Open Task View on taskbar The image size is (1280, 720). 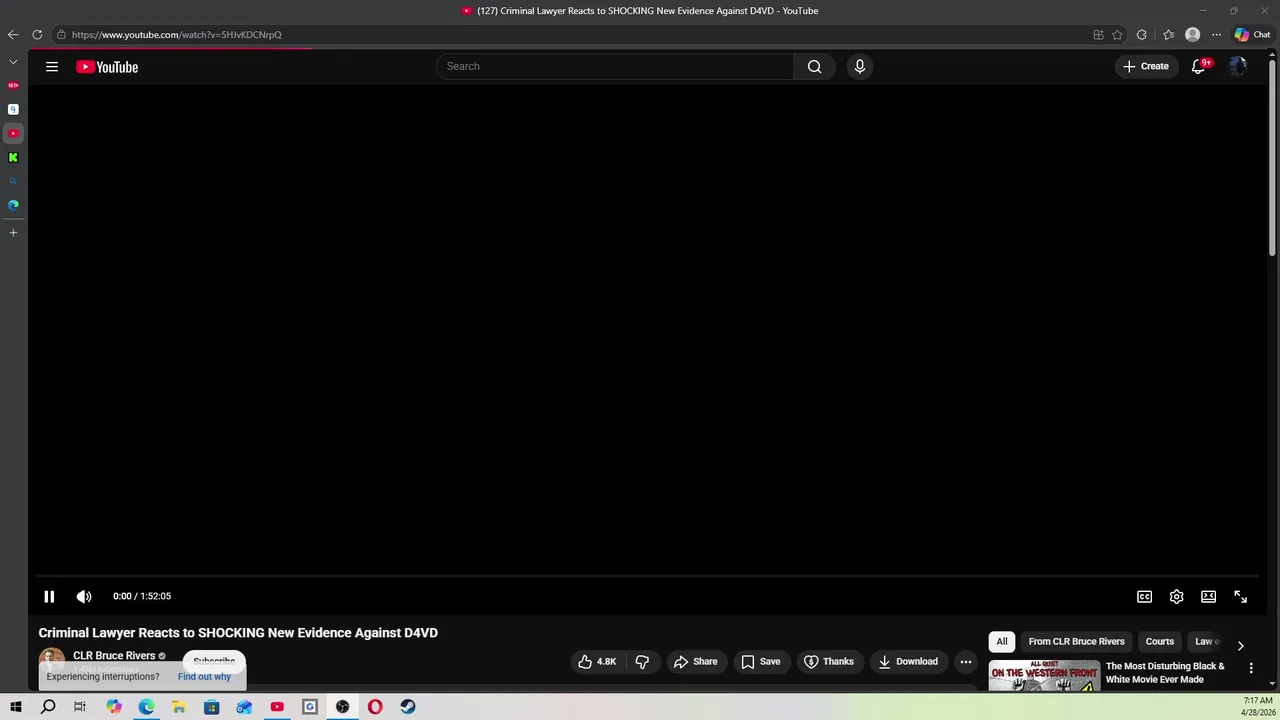pyautogui.click(x=80, y=707)
